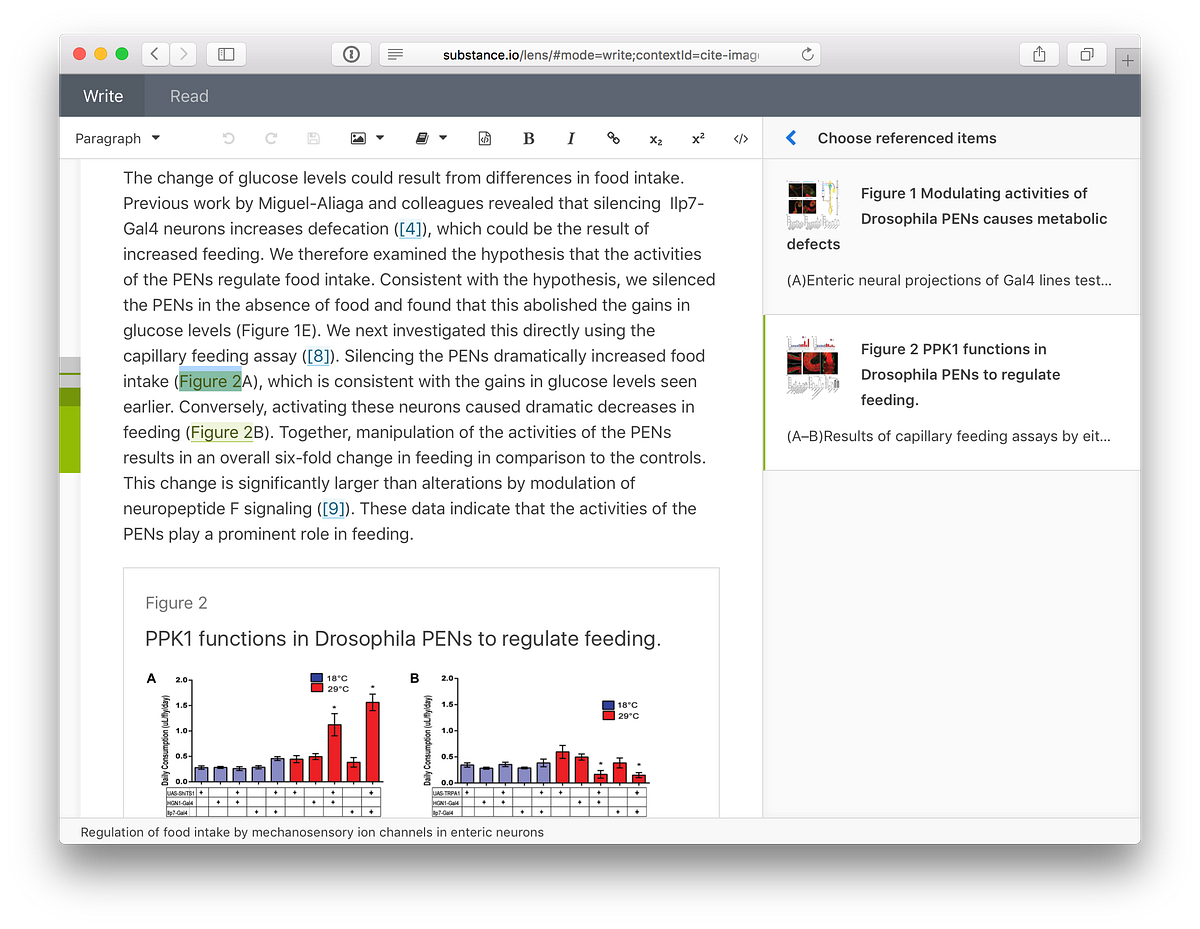Click the embed file code icon
The width and height of the screenshot is (1200, 929).
[x=485, y=138]
